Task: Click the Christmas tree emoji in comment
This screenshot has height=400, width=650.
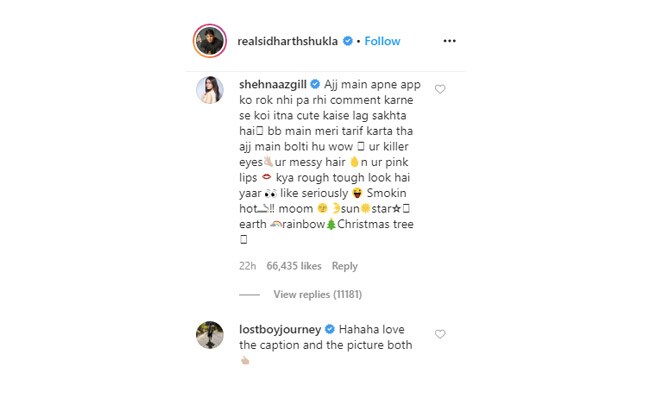Action: click(x=331, y=224)
